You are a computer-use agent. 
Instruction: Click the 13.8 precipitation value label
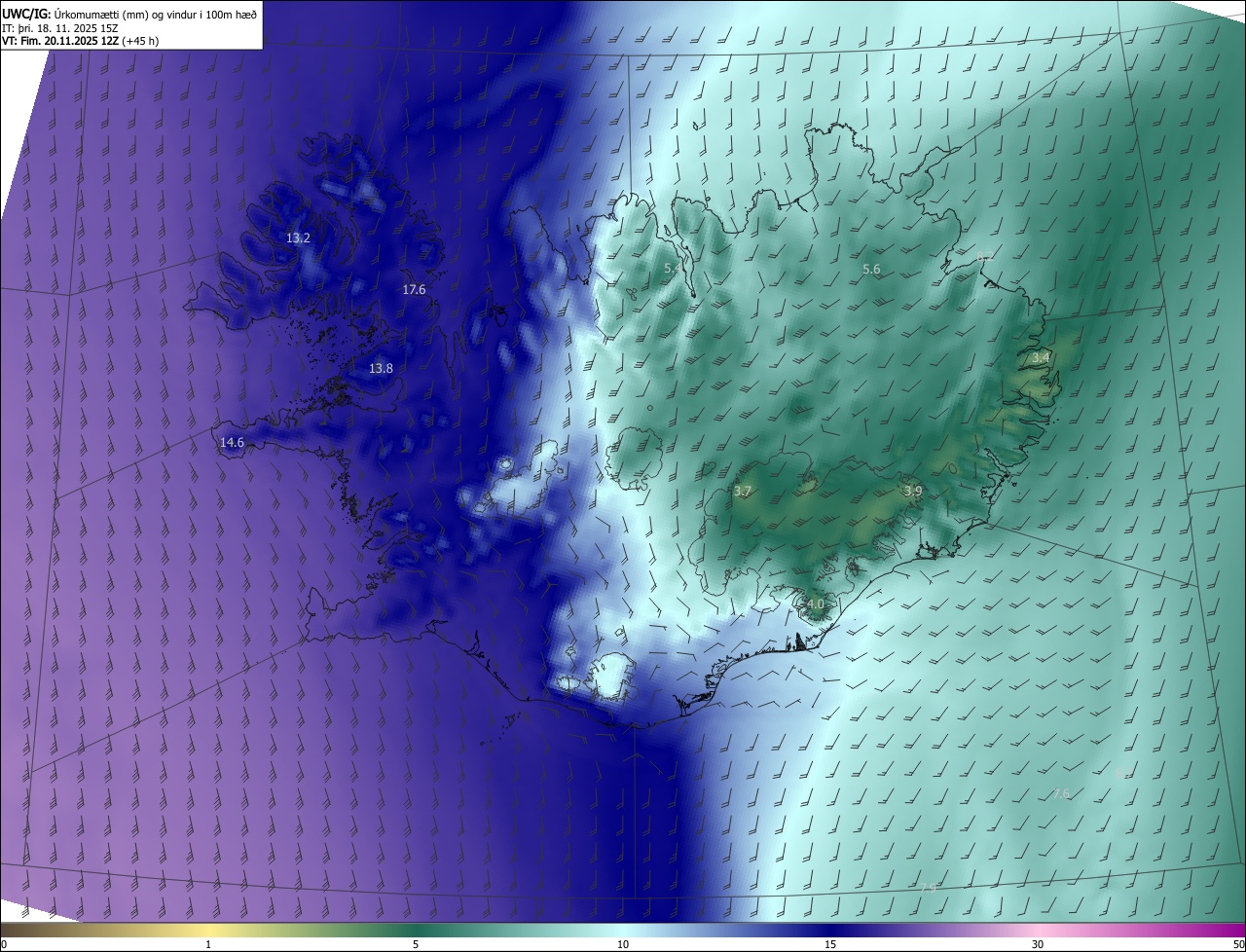pyautogui.click(x=381, y=369)
